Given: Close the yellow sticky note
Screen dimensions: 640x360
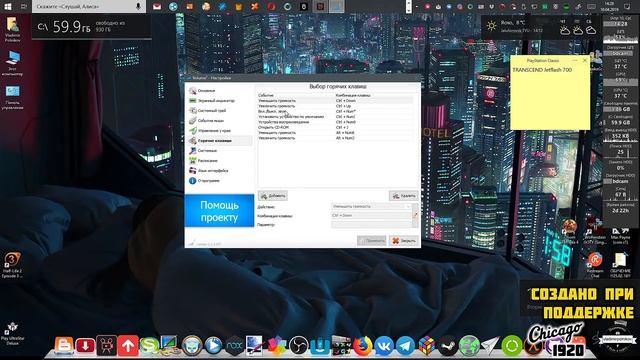Looking at the screenshot, I should click(585, 60).
